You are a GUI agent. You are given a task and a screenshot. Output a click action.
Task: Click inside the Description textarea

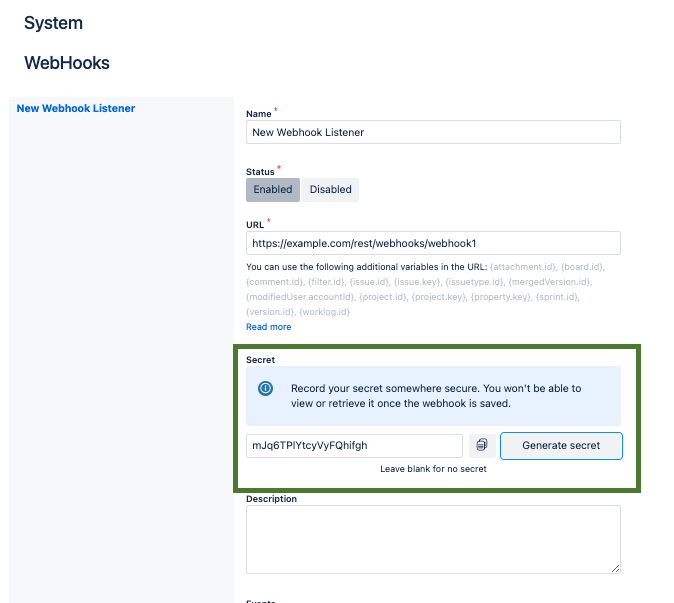pyautogui.click(x=433, y=539)
